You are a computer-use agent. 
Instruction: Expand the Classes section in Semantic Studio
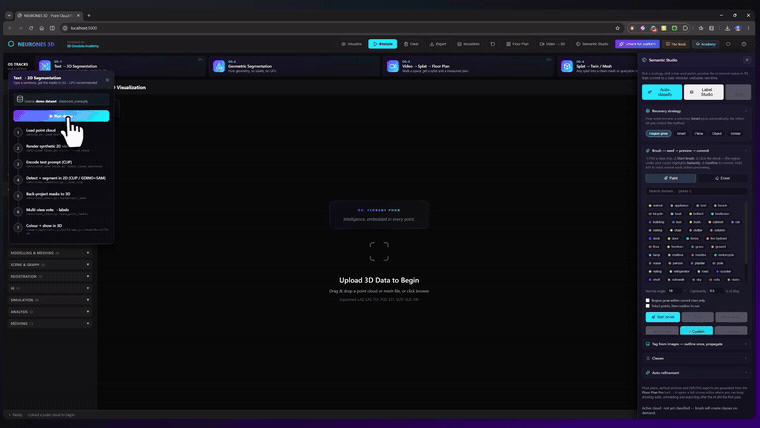click(x=696, y=358)
